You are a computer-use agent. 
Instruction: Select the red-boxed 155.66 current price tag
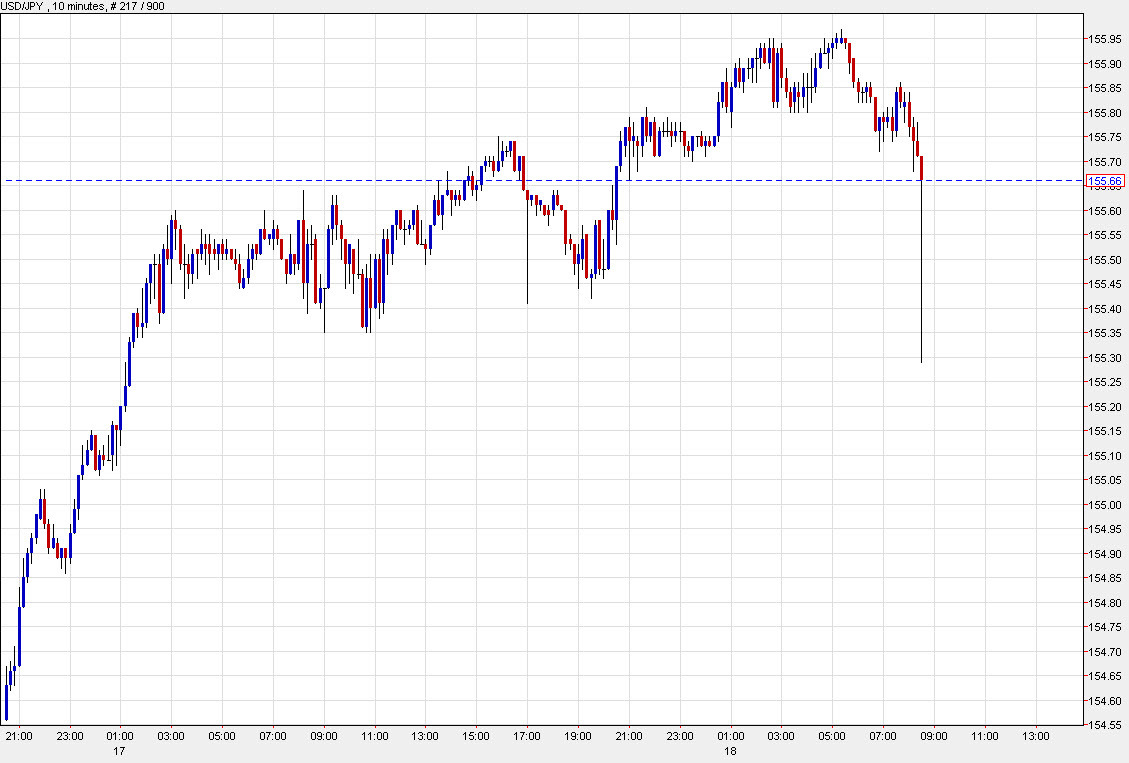coord(1106,182)
